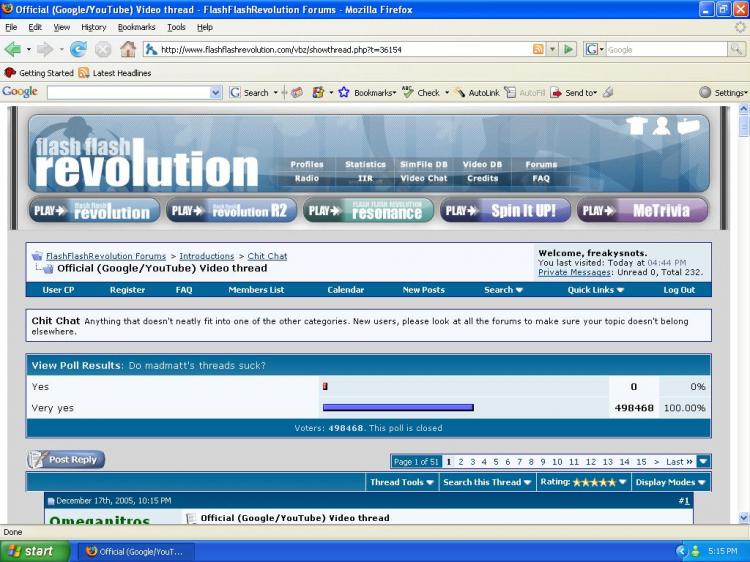This screenshot has height=562, width=750.
Task: Open the Video Chat nav link
Action: click(x=424, y=178)
